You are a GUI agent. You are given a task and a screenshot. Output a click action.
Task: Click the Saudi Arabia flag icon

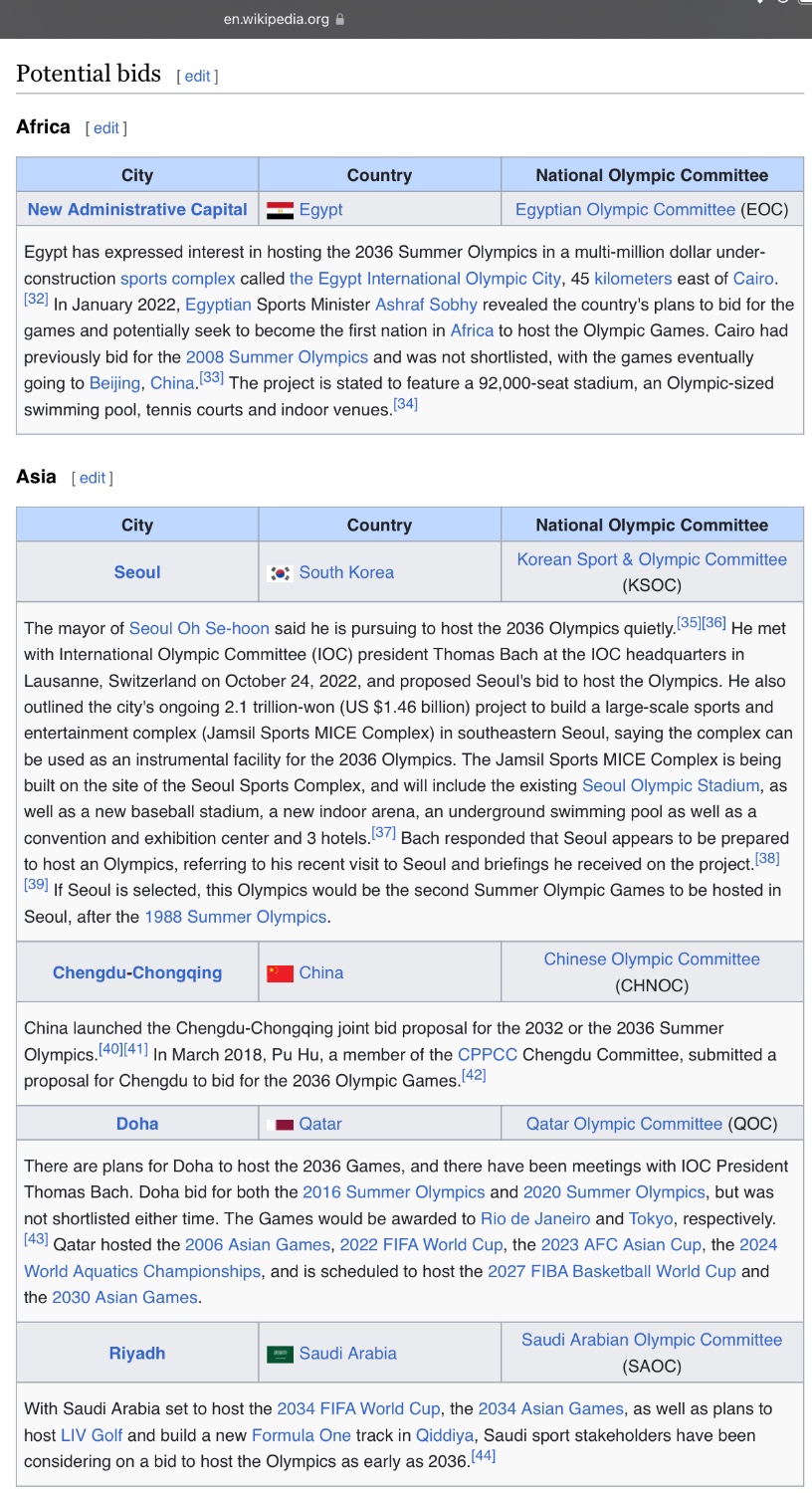pyautogui.click(x=280, y=1354)
